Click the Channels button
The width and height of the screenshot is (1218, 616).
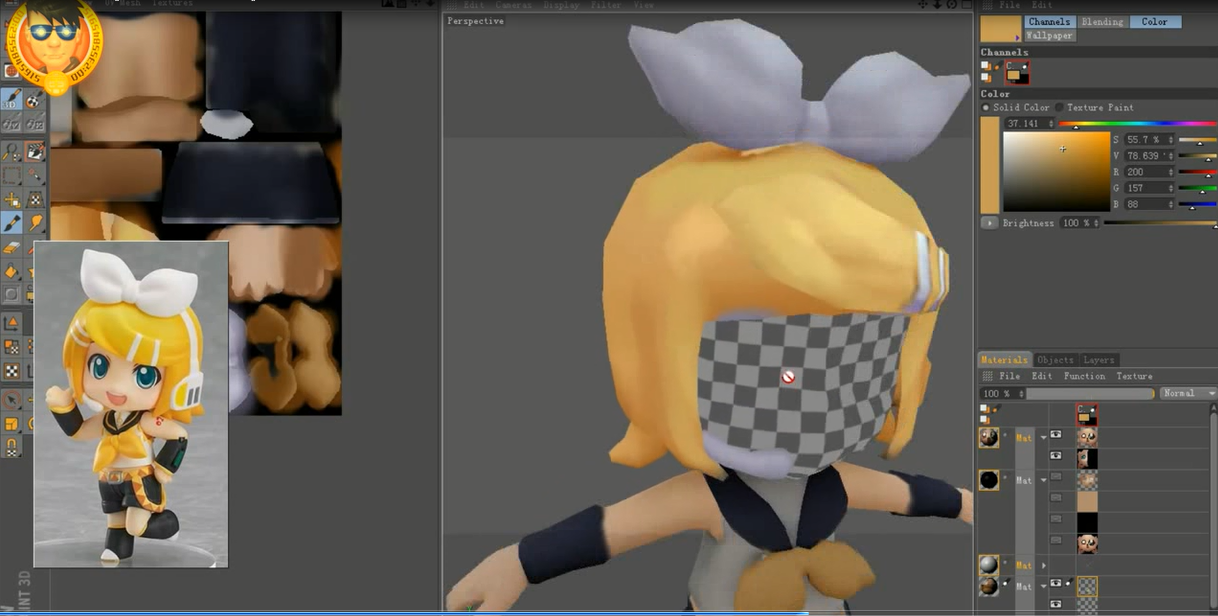coord(1049,21)
